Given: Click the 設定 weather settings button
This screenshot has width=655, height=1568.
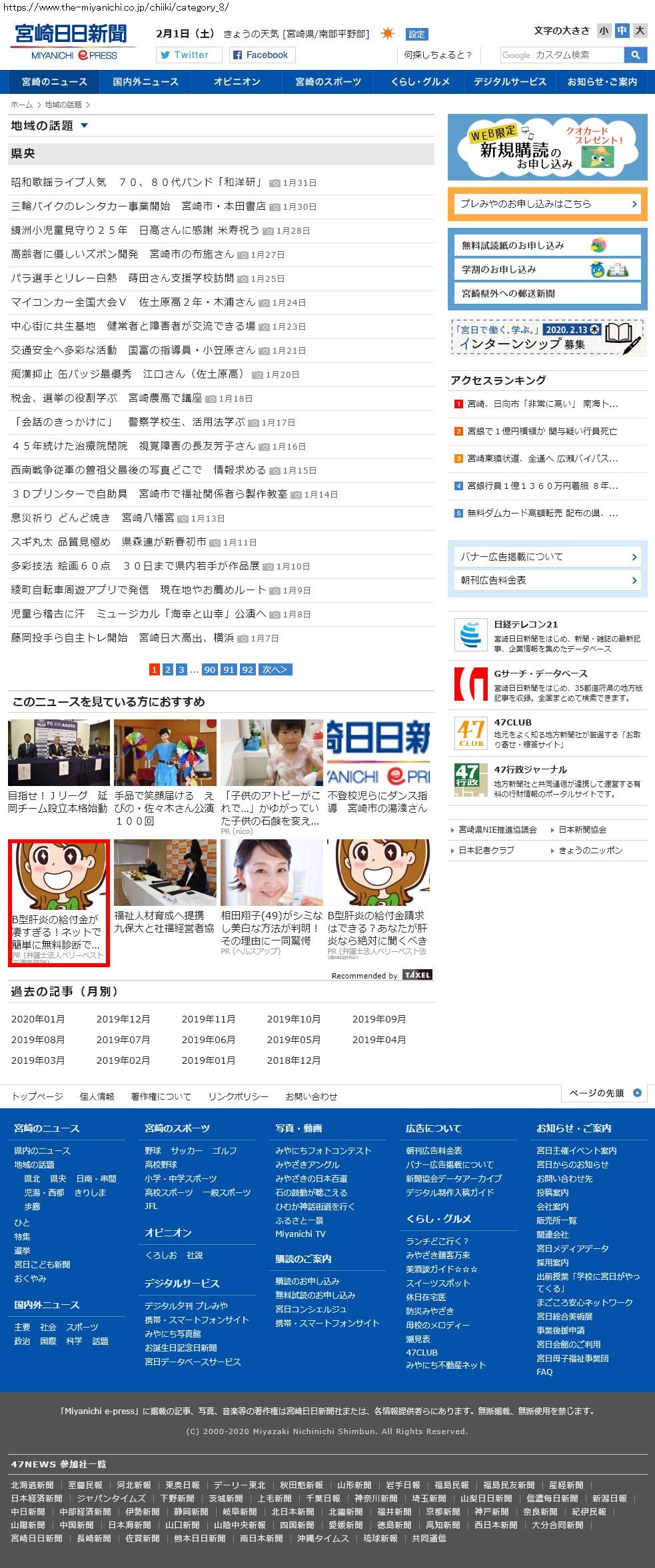Looking at the screenshot, I should pos(416,35).
